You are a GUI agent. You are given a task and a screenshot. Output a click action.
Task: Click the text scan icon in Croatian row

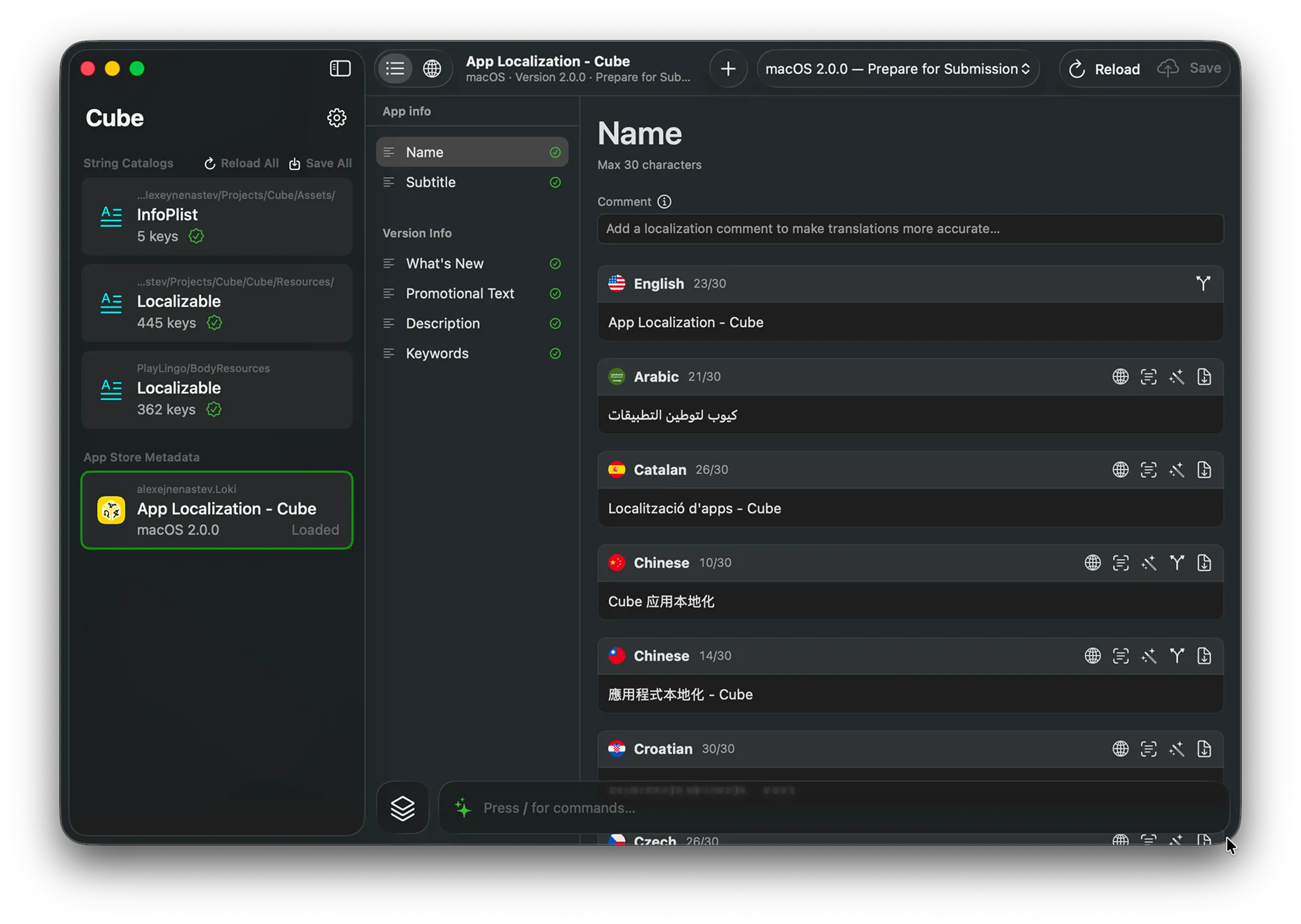point(1148,749)
